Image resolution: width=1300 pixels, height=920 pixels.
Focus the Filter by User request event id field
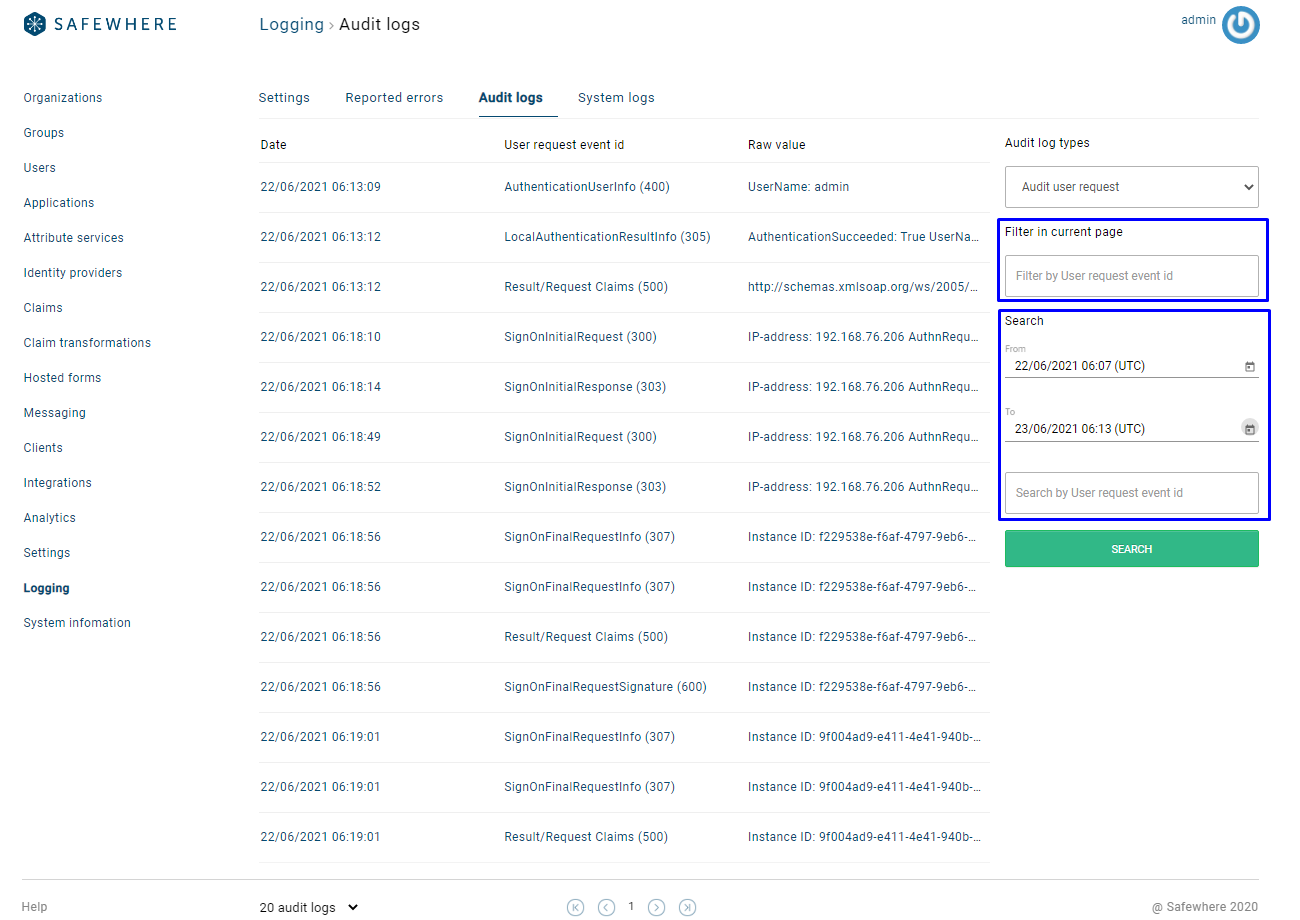tap(1131, 276)
